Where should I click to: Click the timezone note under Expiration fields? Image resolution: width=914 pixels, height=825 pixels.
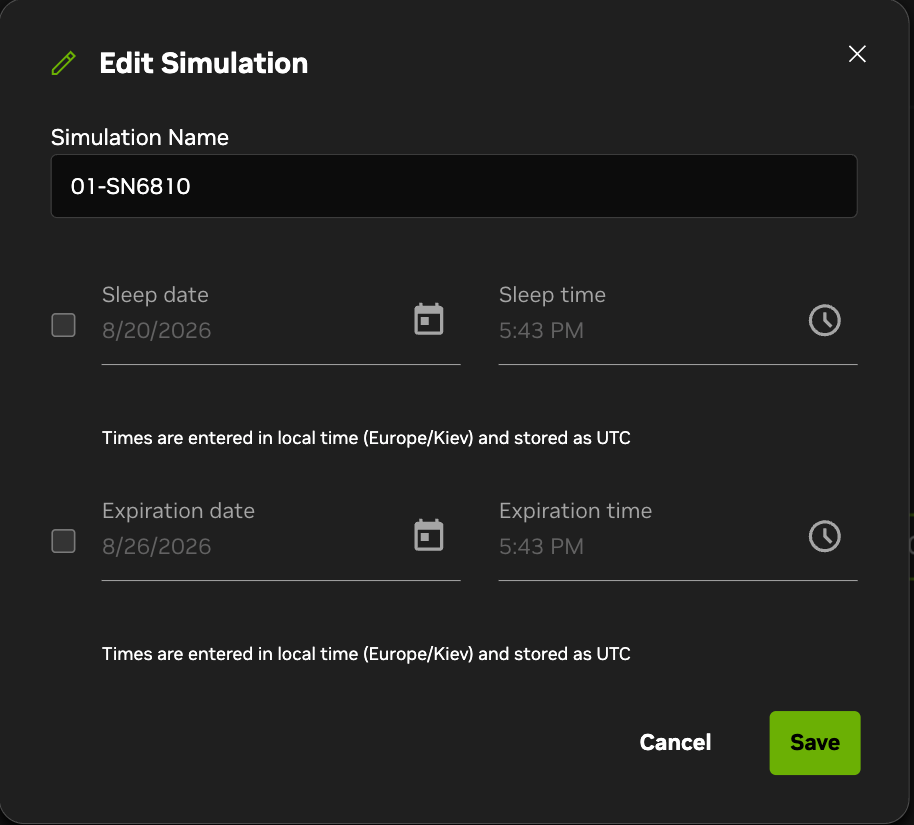pyautogui.click(x=366, y=654)
